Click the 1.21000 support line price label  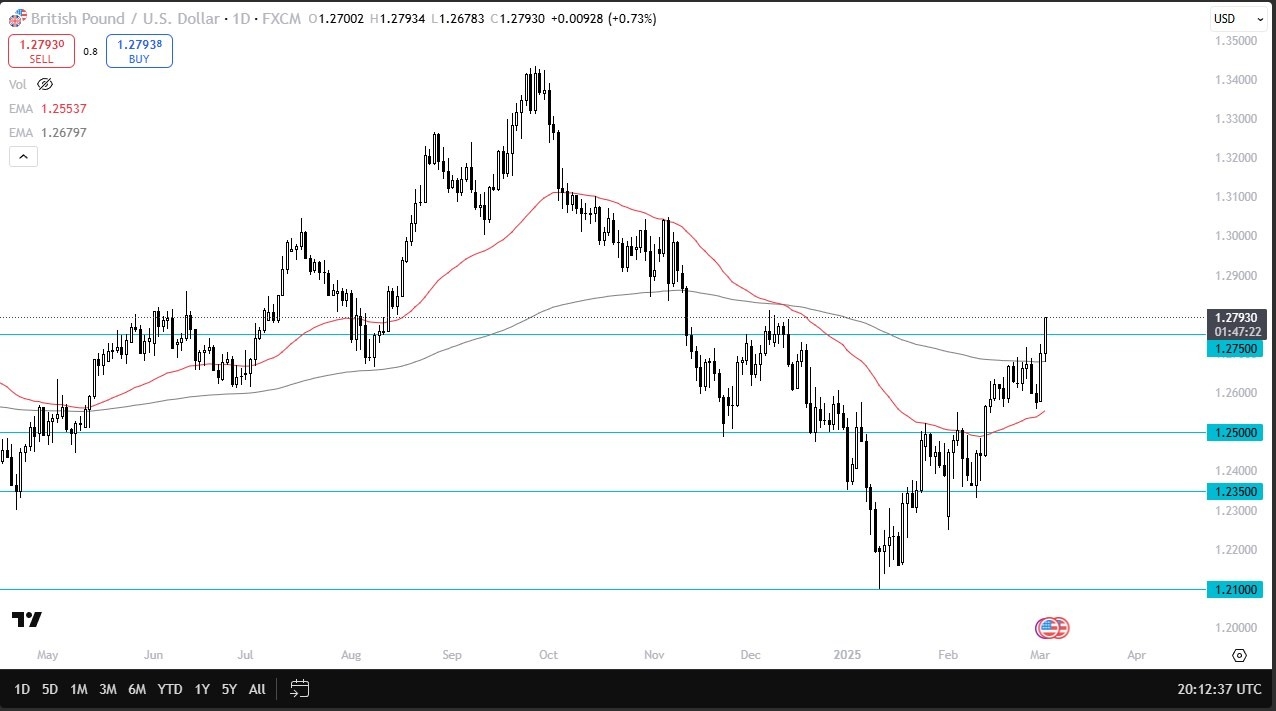point(1238,589)
